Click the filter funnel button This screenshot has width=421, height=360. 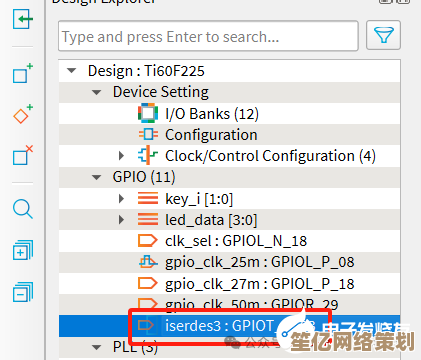(383, 35)
